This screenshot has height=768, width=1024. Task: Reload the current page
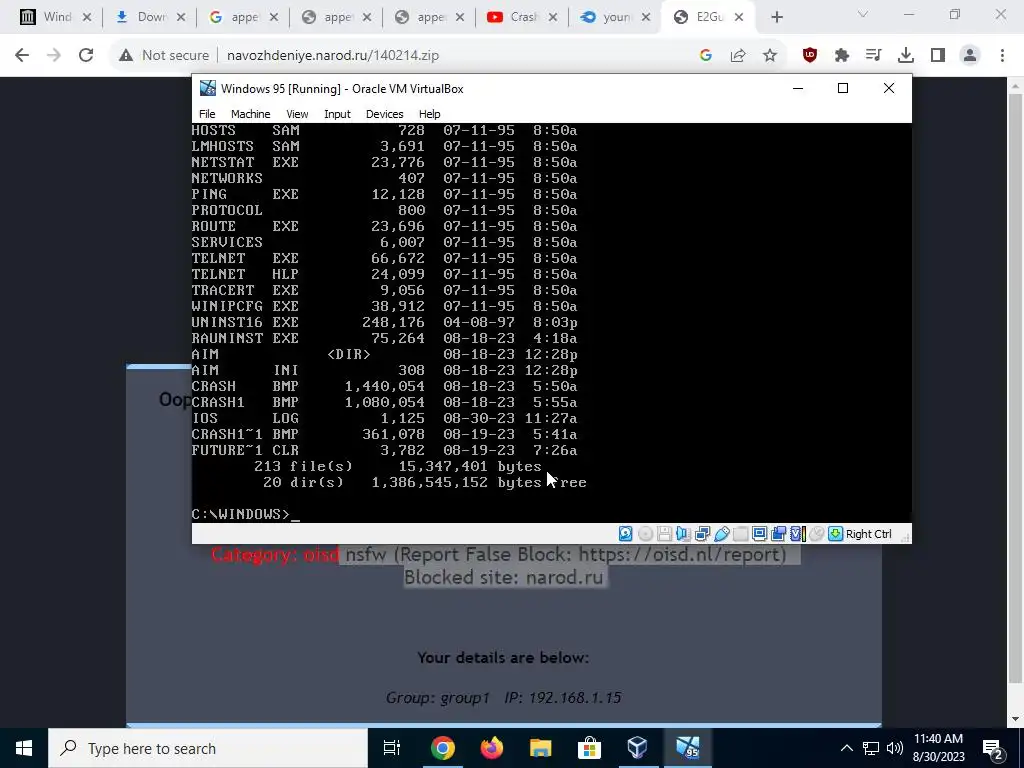[86, 56]
